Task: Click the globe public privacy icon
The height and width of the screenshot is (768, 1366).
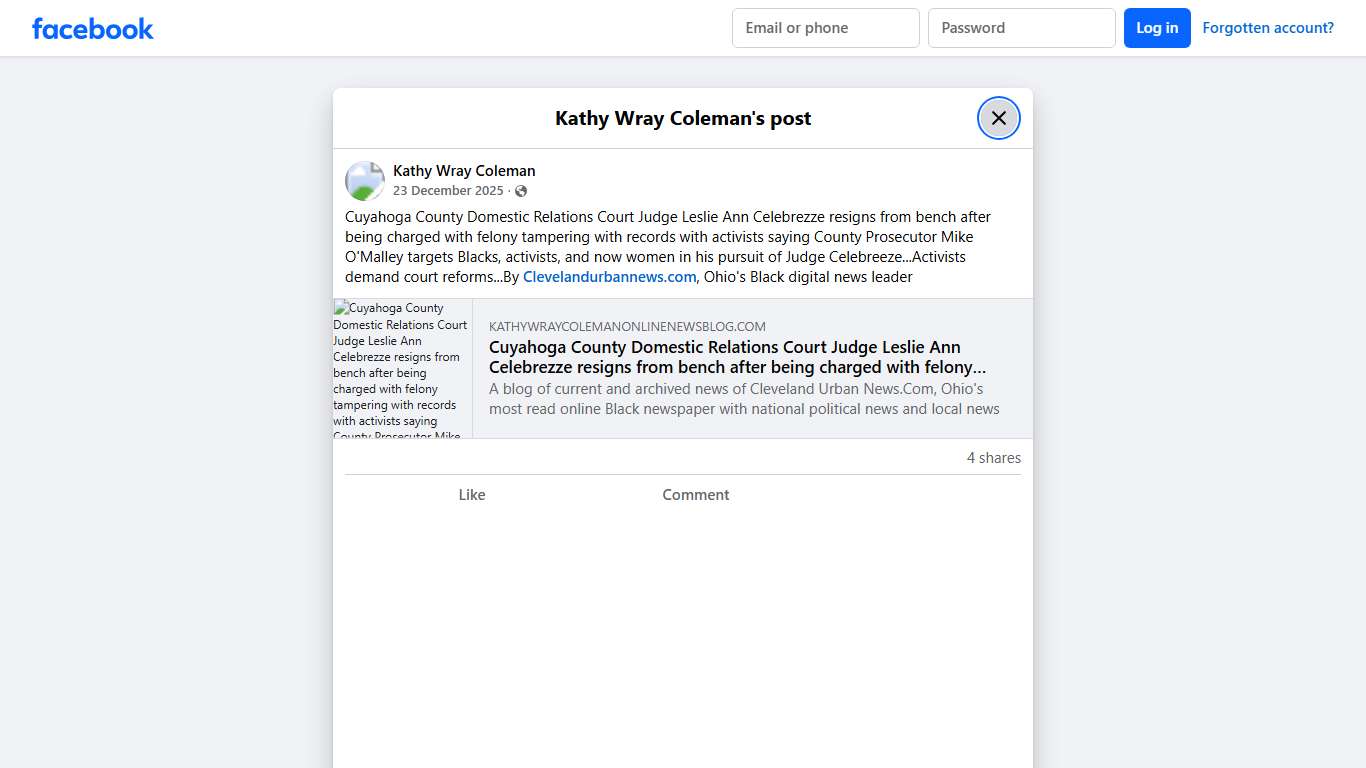Action: click(x=521, y=191)
